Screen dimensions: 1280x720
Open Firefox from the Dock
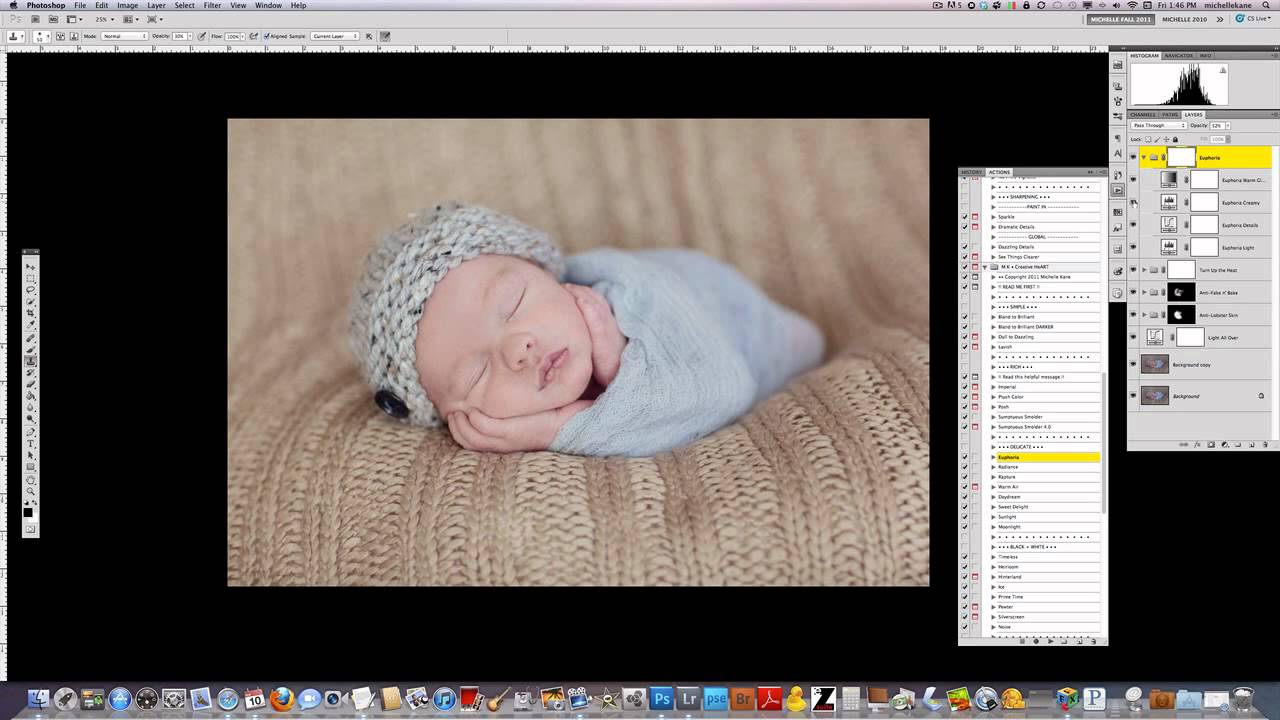tap(281, 699)
